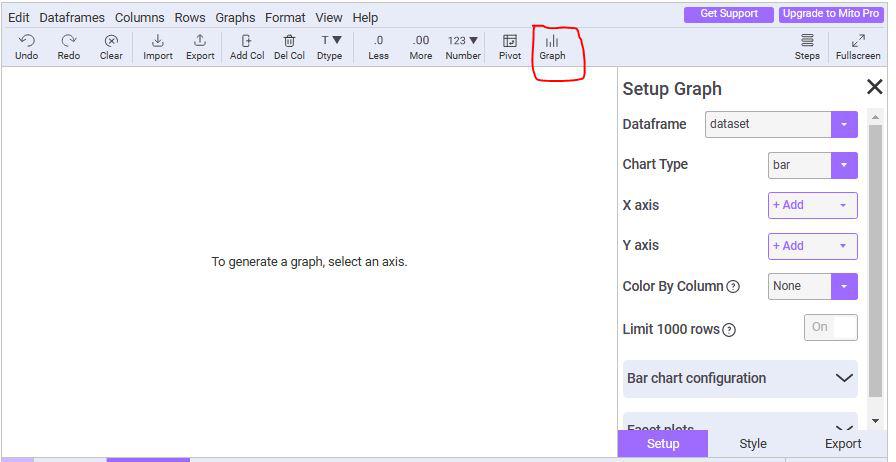This screenshot has height=462, width=896.
Task: Open Color By Column dropdown
Action: pyautogui.click(x=813, y=286)
